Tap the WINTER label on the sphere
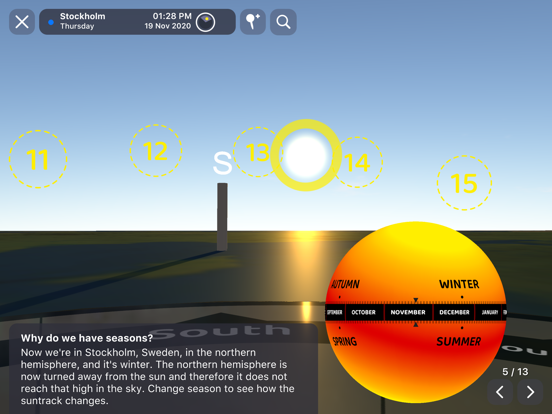 459,284
